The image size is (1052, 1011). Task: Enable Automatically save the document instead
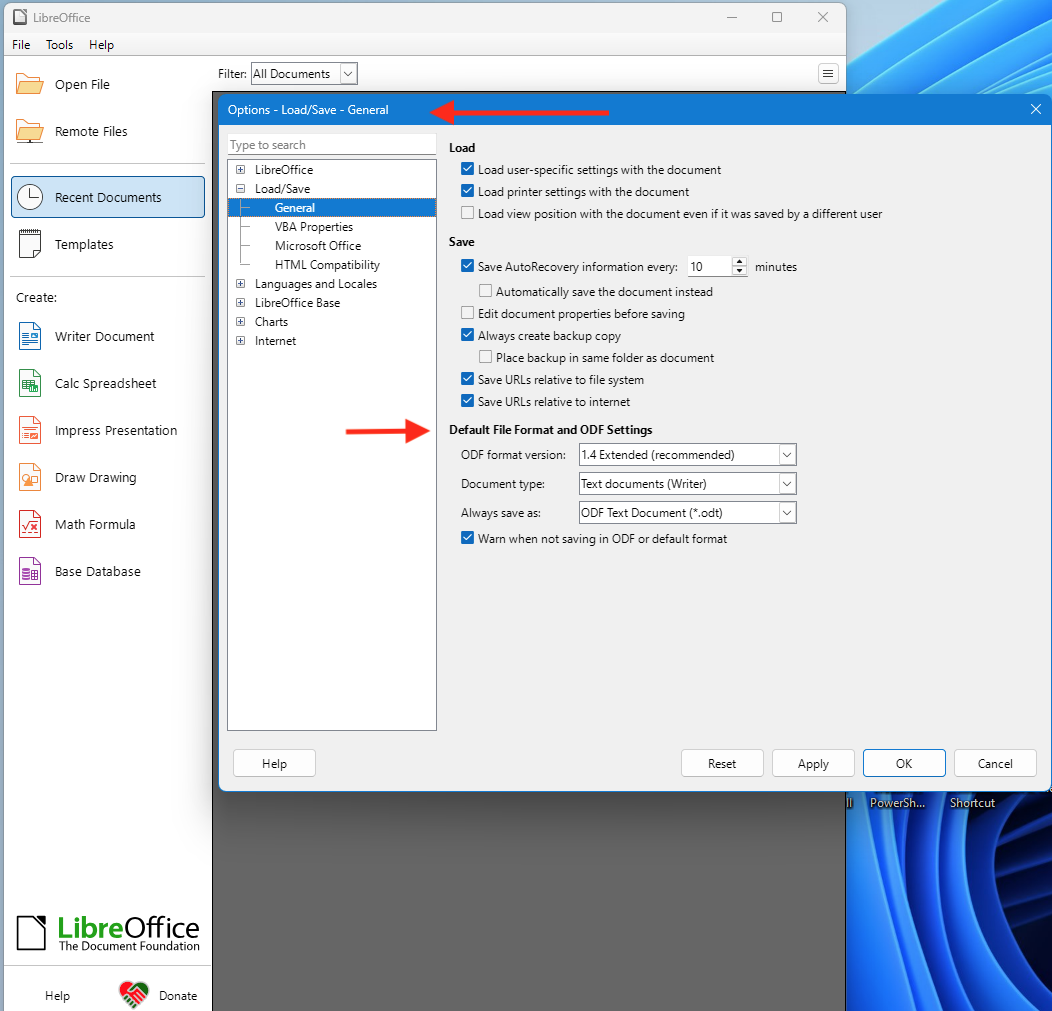coord(486,291)
